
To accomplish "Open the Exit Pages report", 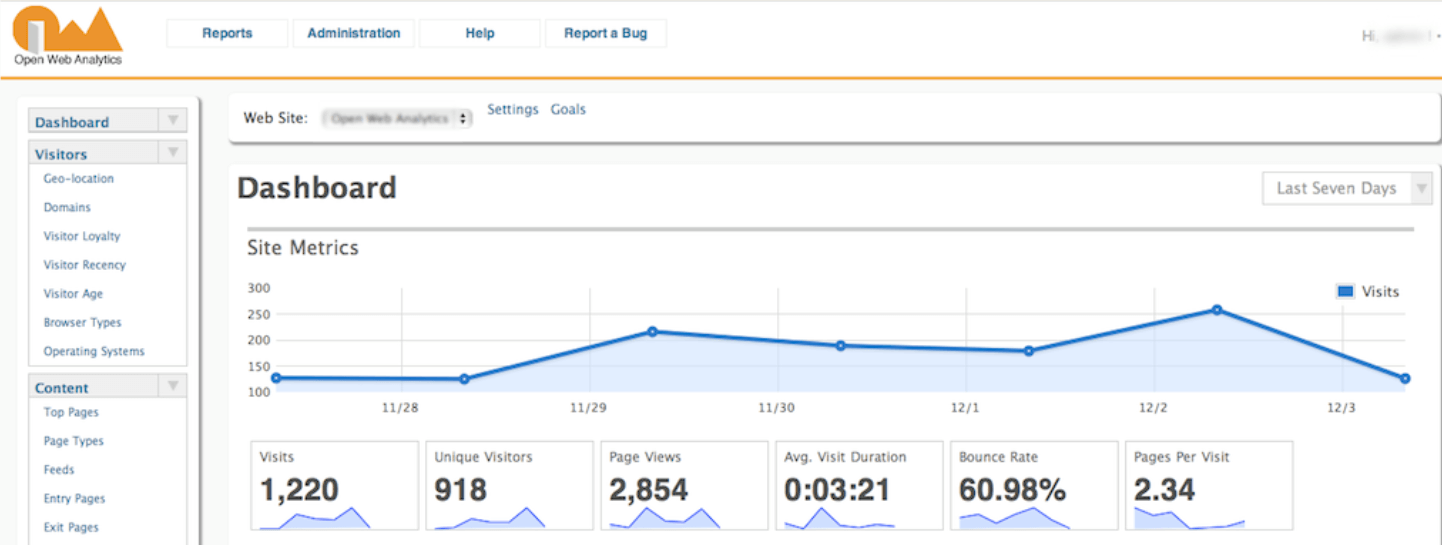I will (x=71, y=528).
